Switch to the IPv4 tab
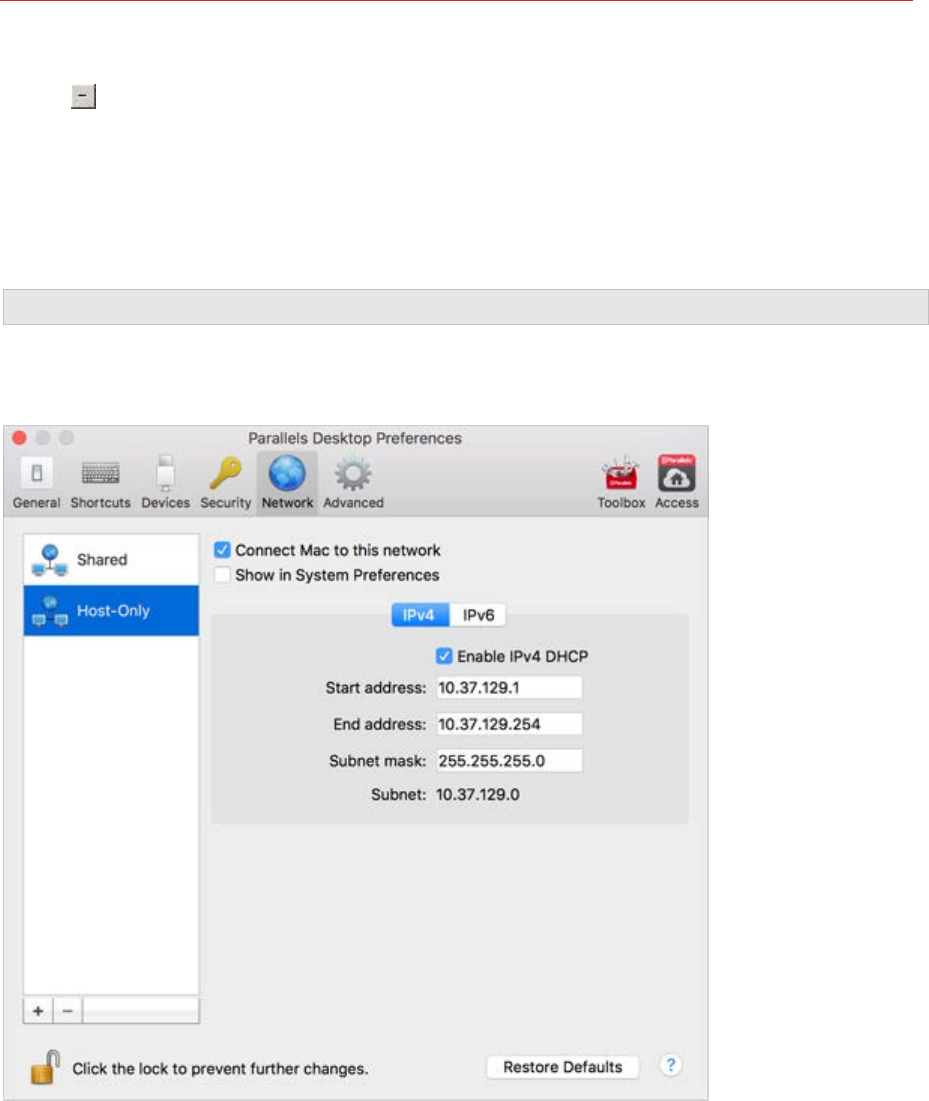This screenshot has width=929, height=1101. tap(419, 615)
